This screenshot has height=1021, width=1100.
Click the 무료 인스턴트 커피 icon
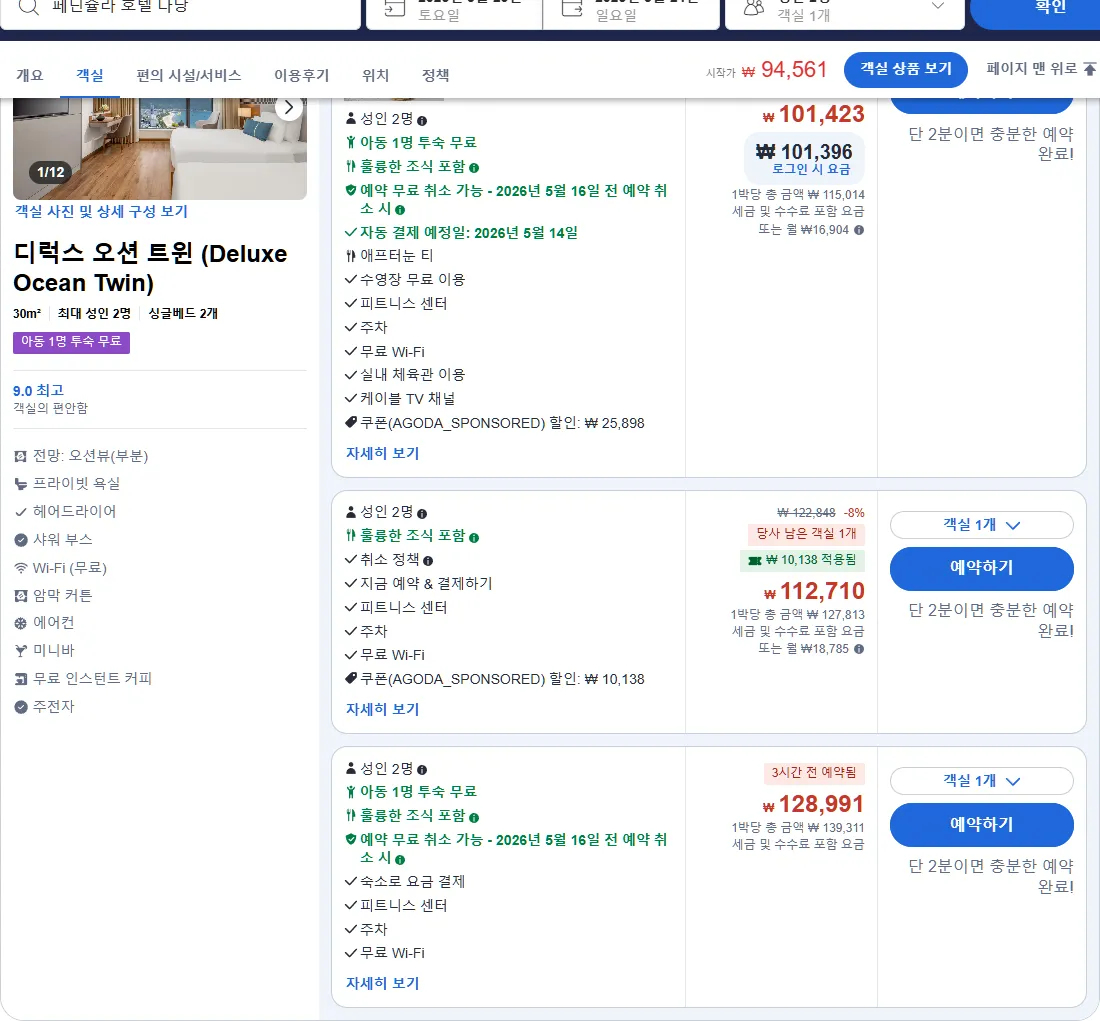(x=20, y=679)
